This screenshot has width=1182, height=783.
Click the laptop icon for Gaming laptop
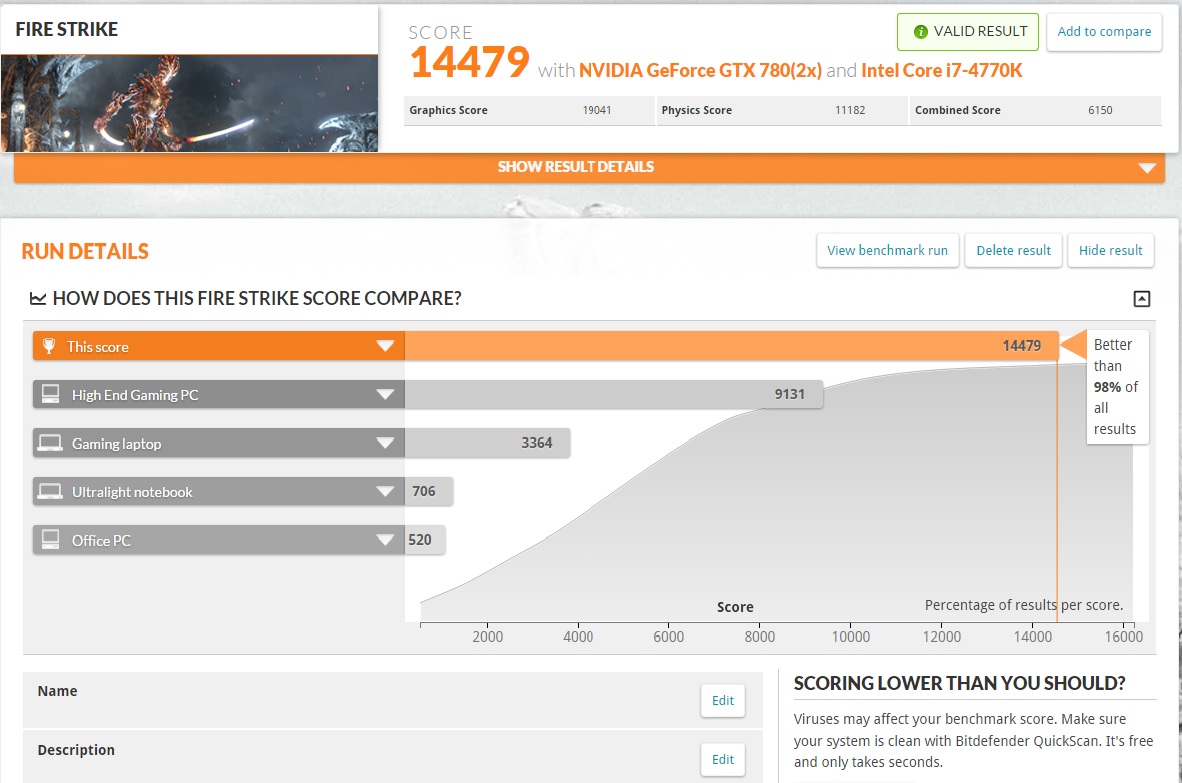tap(51, 442)
